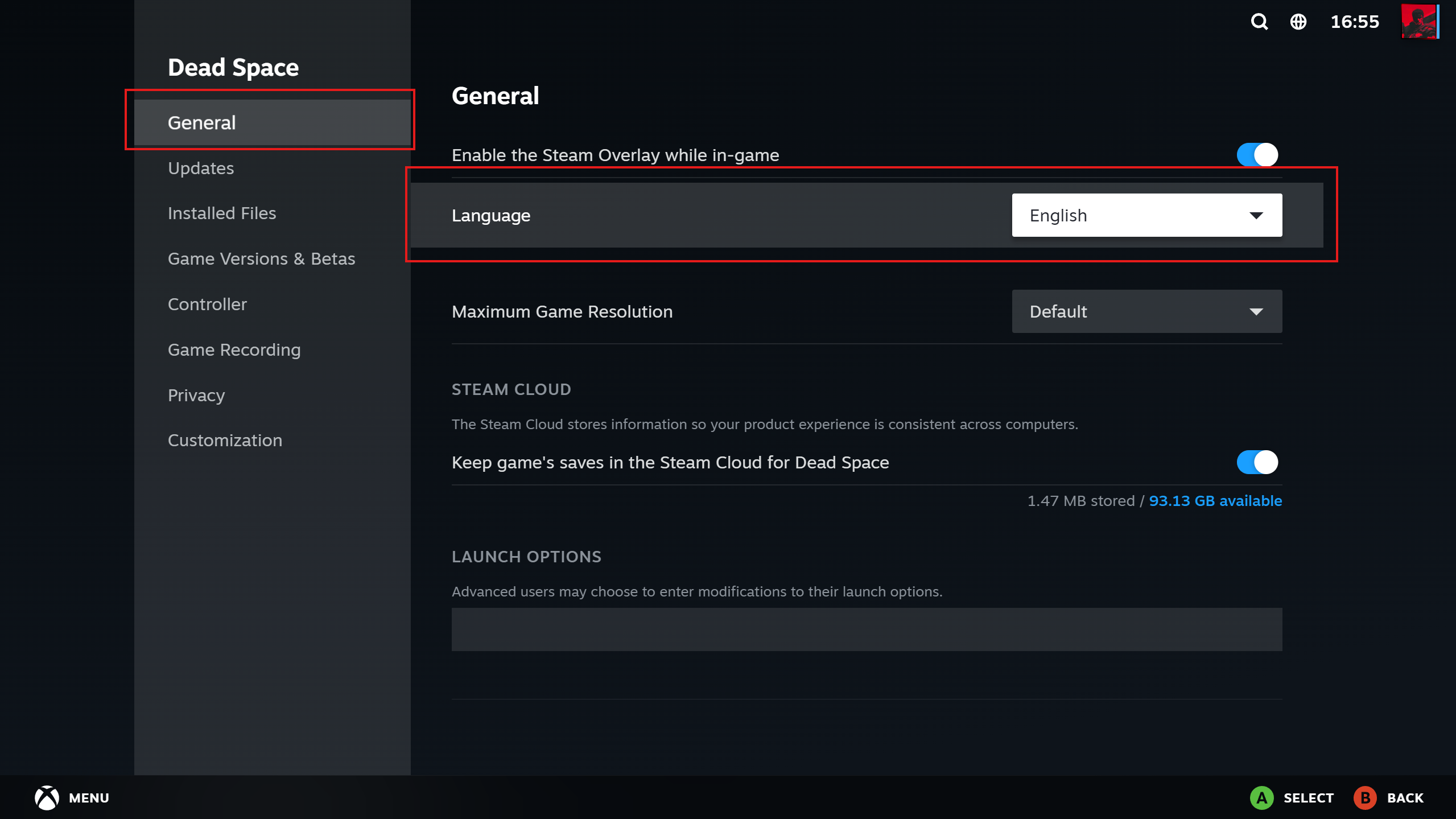Viewport: 1456px width, 819px height.
Task: Disable Steam Cloud saves for Dead Space
Action: (x=1257, y=462)
